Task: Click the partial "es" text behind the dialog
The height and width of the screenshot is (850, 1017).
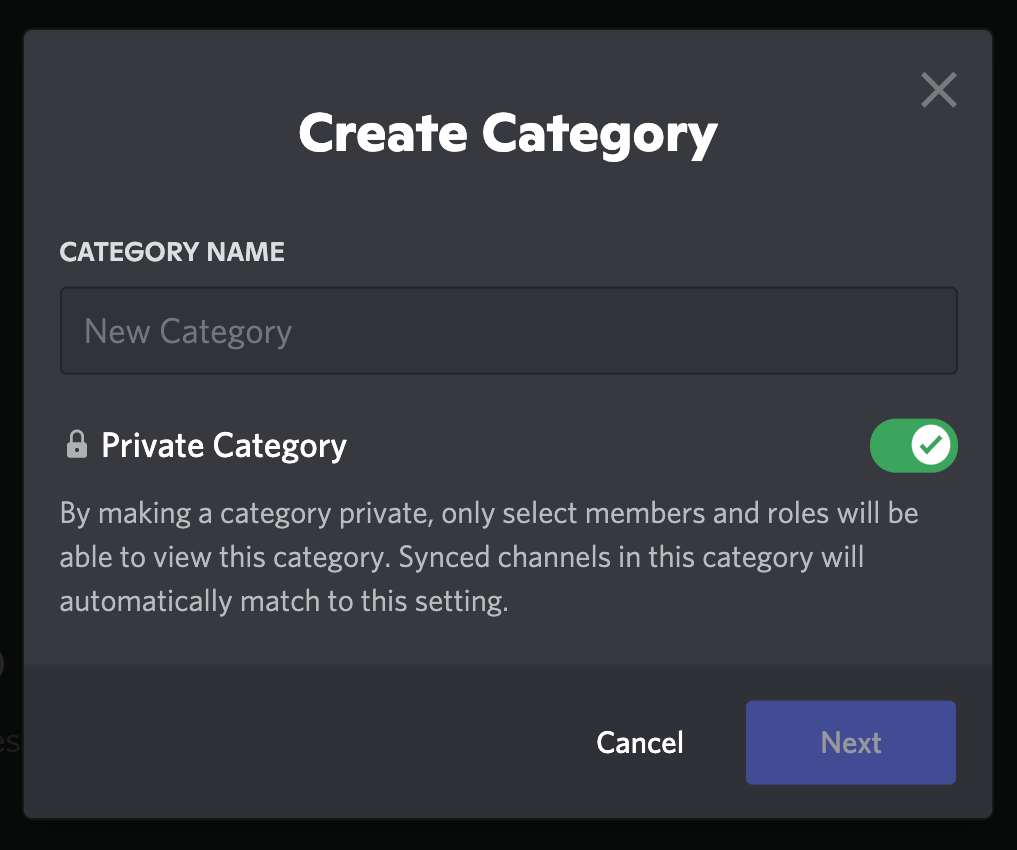Action: point(9,742)
